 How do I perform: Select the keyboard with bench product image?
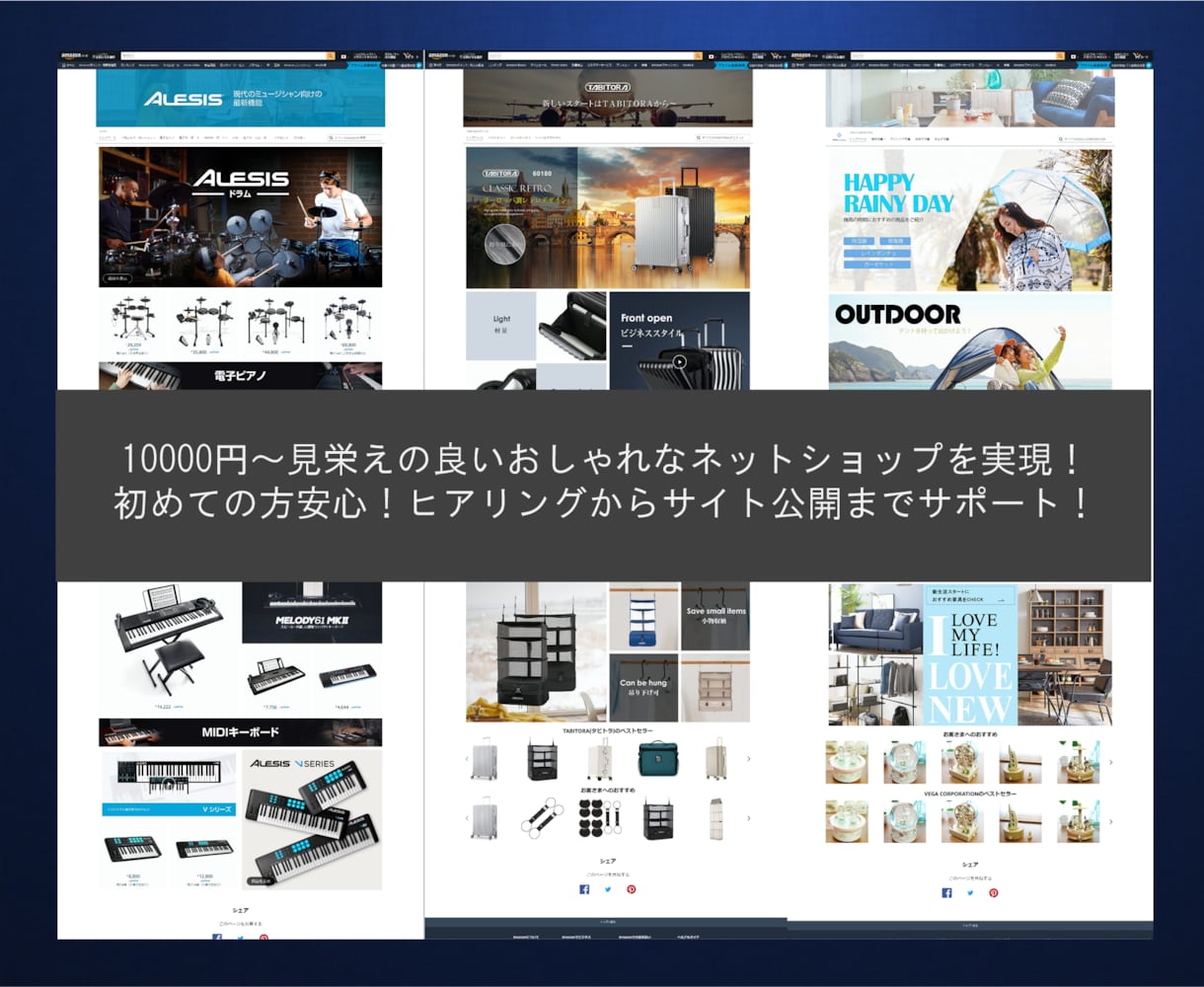169,640
